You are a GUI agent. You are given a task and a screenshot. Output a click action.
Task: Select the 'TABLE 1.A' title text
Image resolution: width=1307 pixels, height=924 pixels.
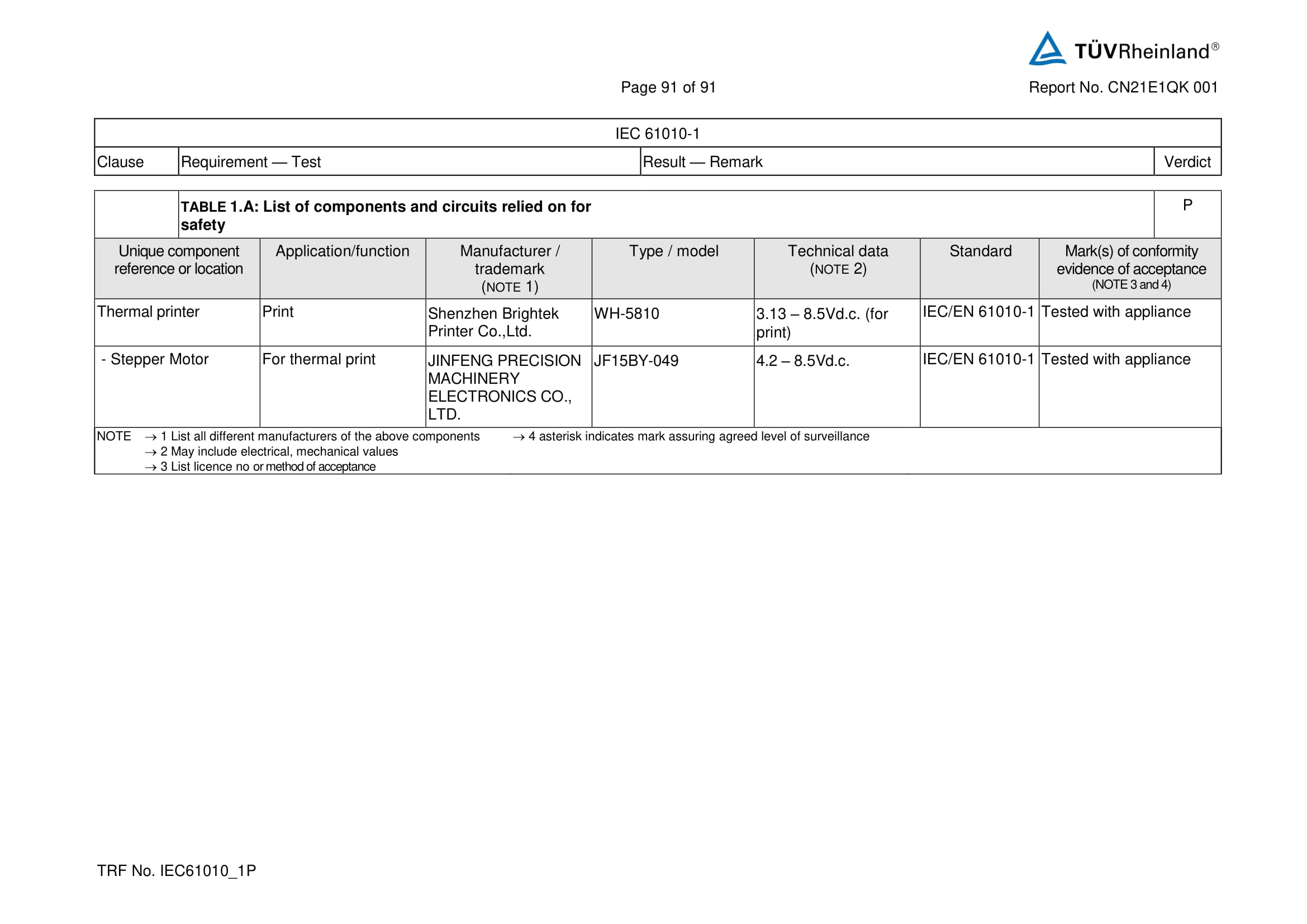pos(386,216)
